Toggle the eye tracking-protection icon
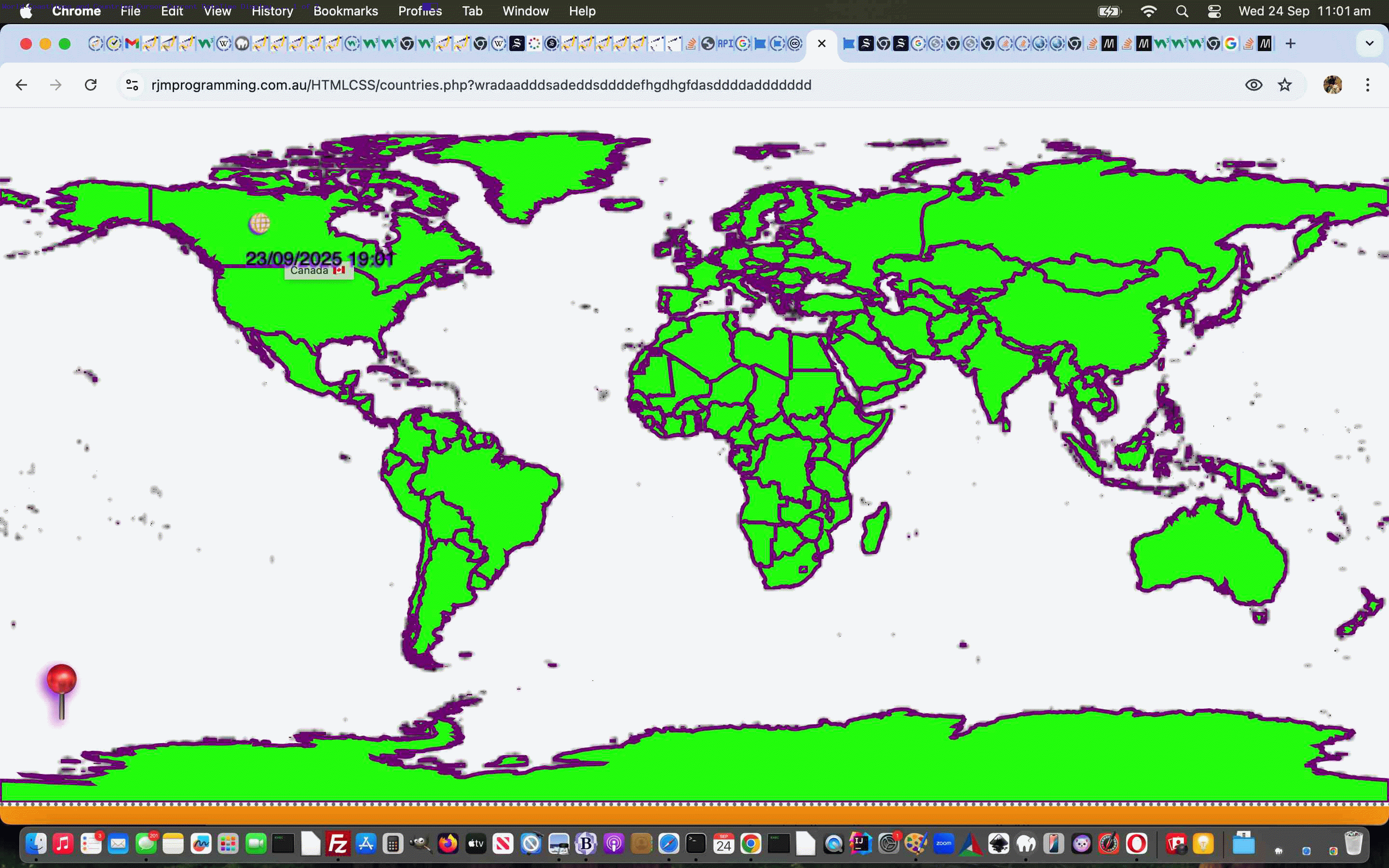1389x868 pixels. tap(1253, 85)
